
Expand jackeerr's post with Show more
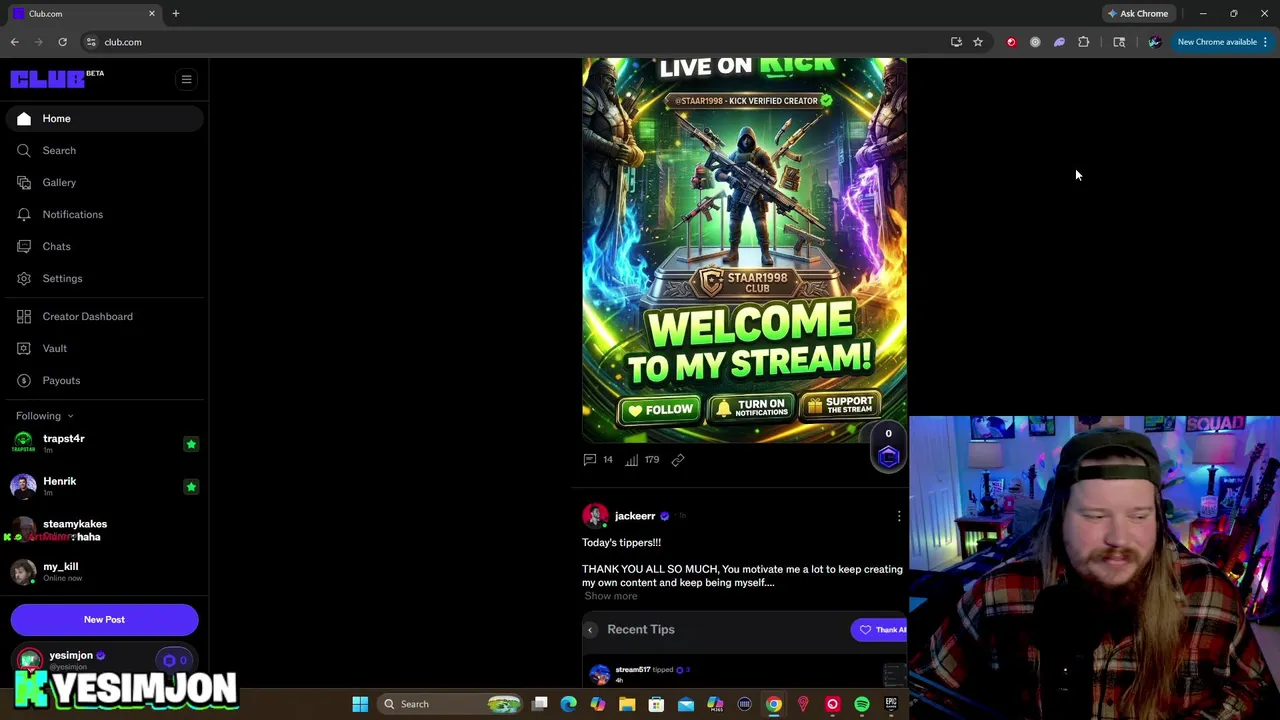(x=611, y=596)
